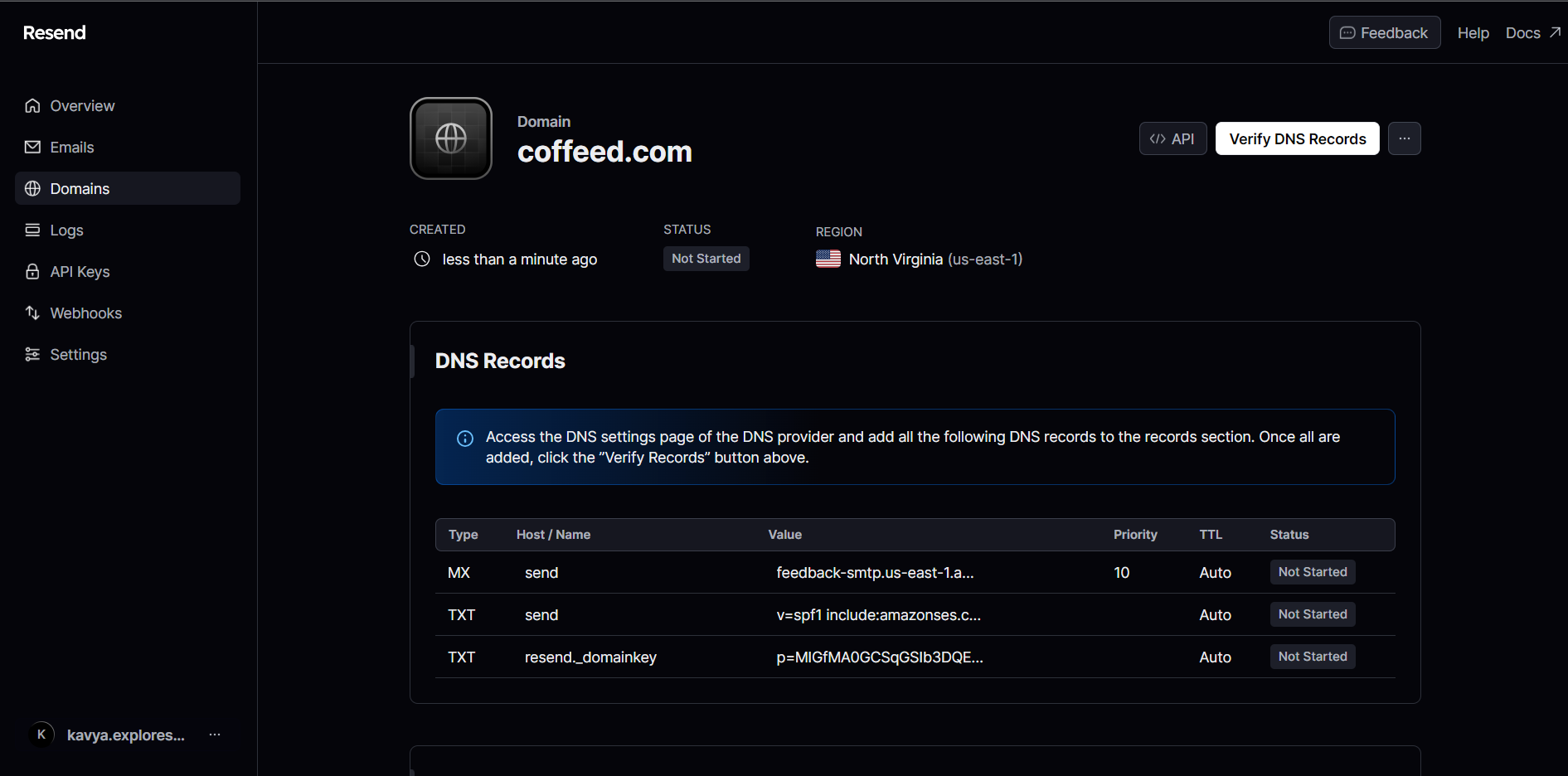Click the TTL column header
This screenshot has height=776, width=1568.
(x=1211, y=535)
